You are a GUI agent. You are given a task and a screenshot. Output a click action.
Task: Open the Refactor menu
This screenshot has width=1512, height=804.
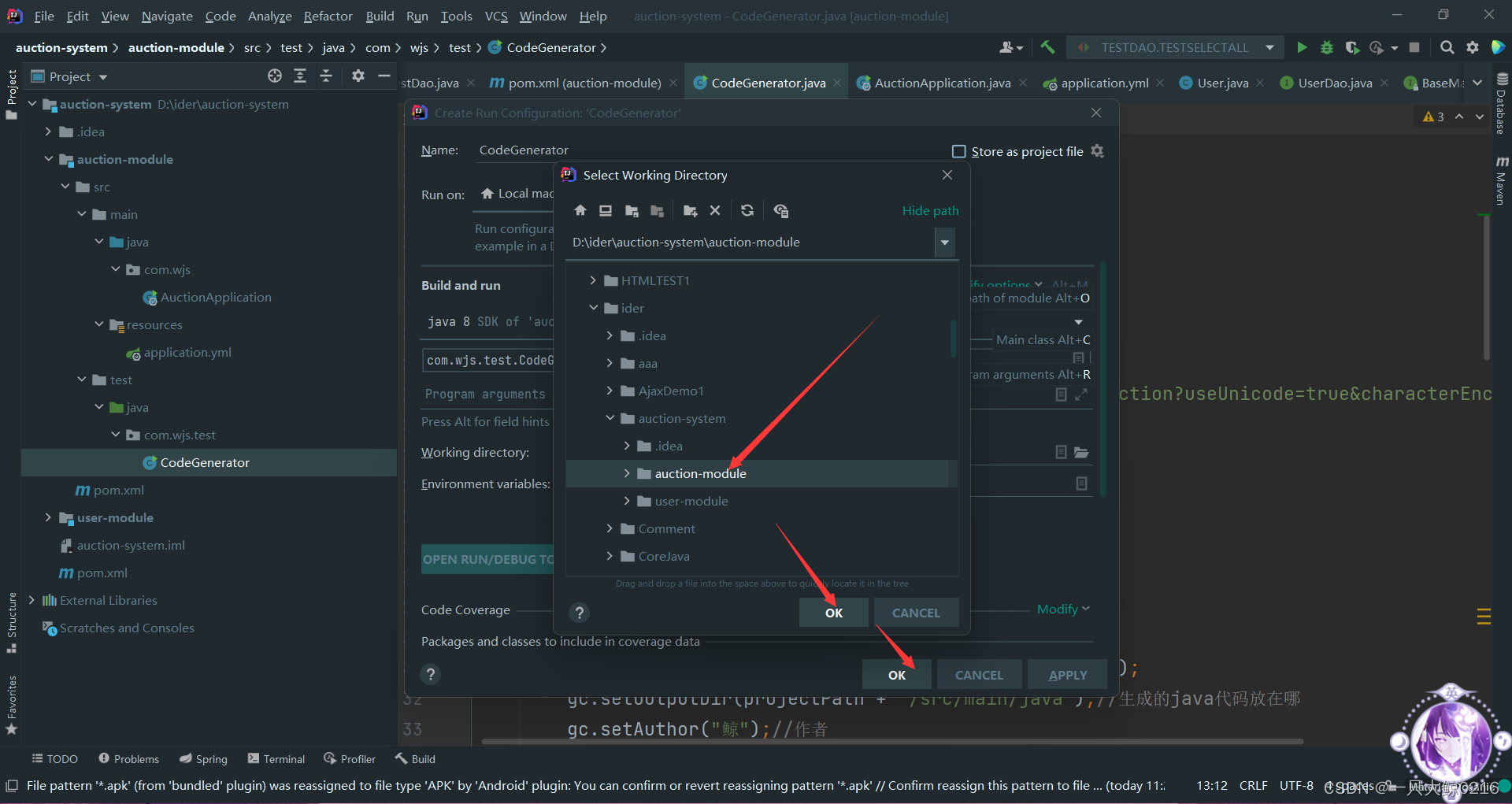click(x=328, y=16)
